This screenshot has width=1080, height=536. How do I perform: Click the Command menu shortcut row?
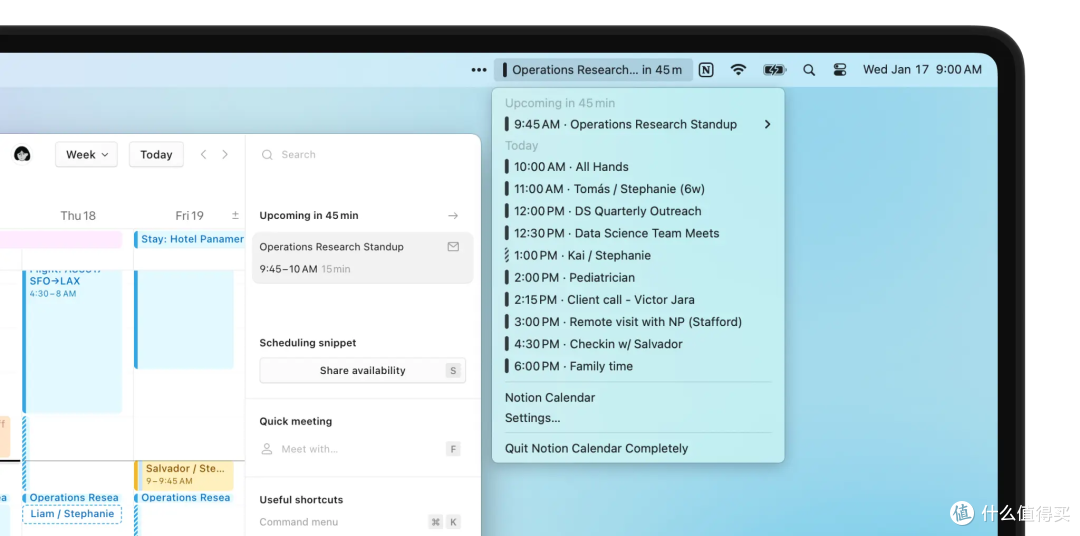pyautogui.click(x=362, y=522)
